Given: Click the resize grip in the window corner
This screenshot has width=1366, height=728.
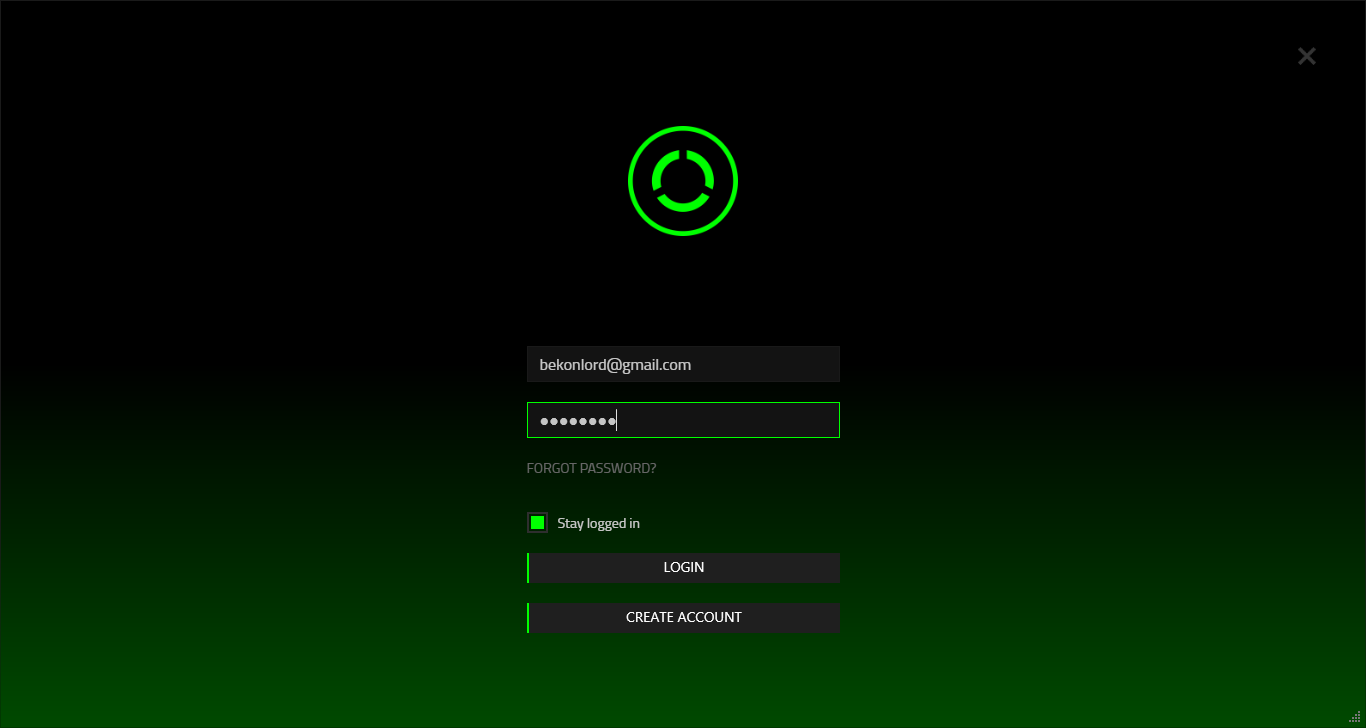Looking at the screenshot, I should point(1354,717).
